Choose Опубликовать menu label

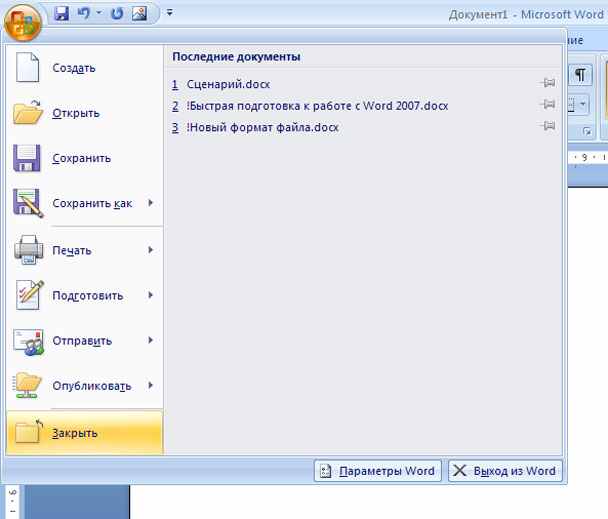(x=92, y=386)
